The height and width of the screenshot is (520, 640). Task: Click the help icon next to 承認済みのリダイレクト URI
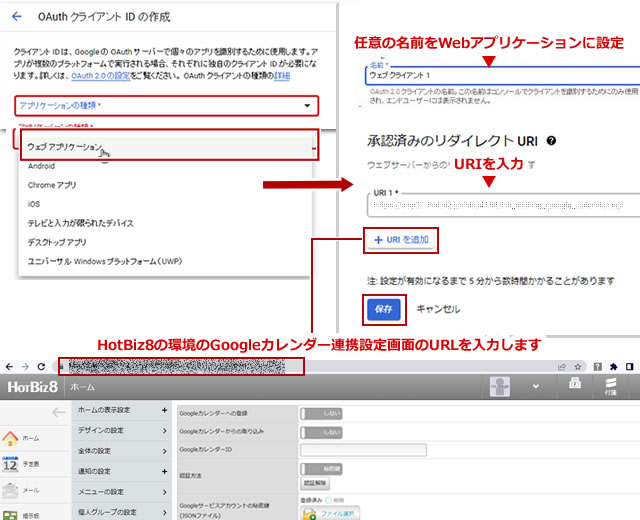pyautogui.click(x=551, y=141)
